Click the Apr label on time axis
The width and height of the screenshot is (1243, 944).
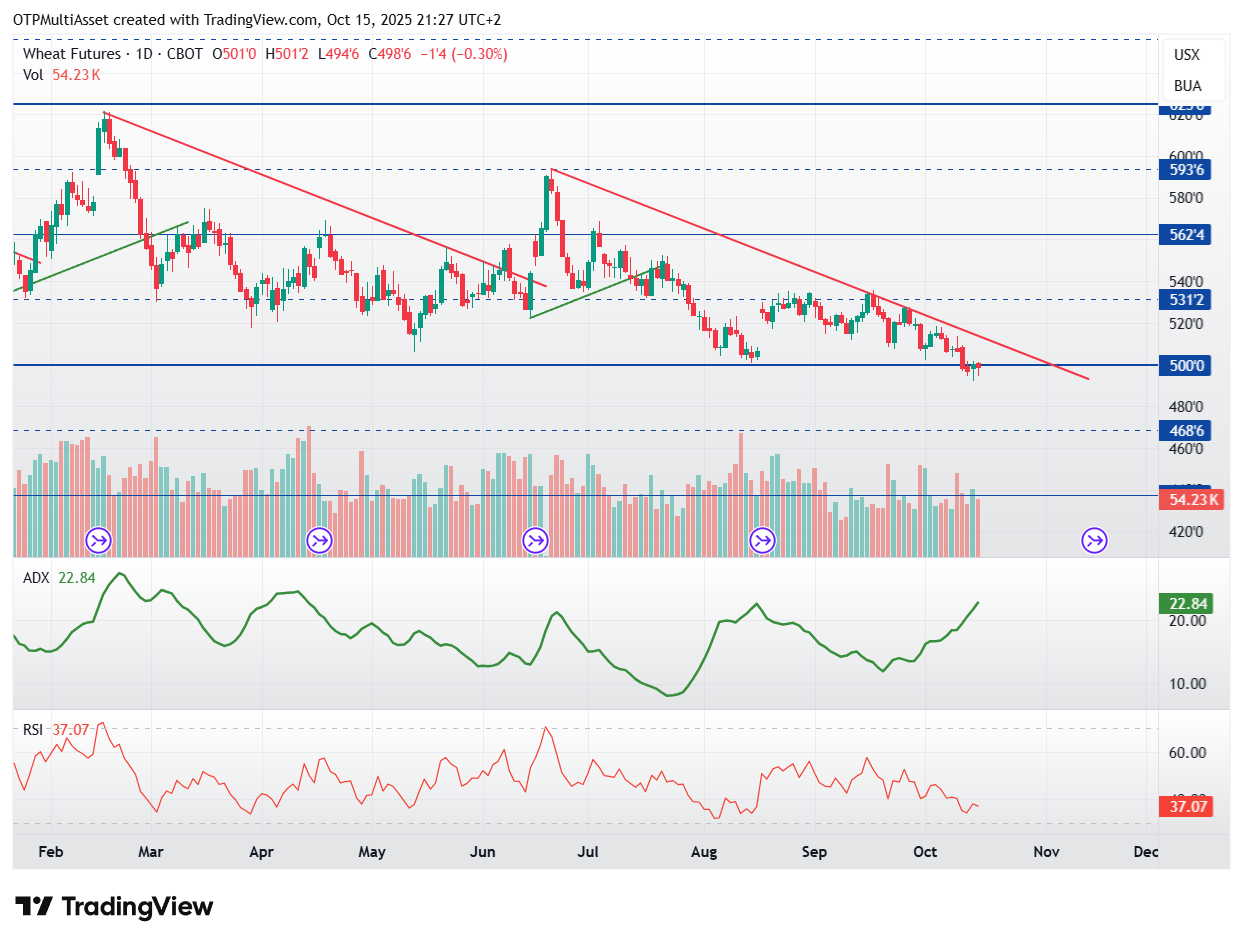click(x=261, y=852)
